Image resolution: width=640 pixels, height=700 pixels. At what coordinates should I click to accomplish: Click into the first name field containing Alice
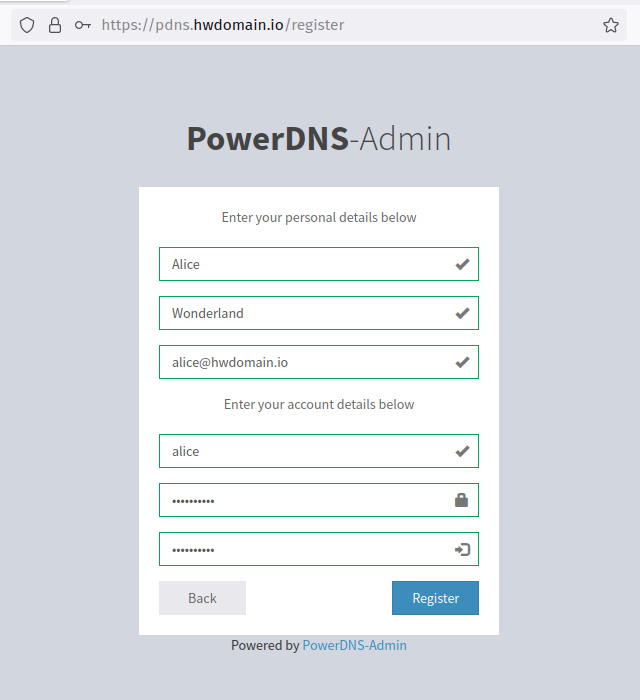click(300, 264)
